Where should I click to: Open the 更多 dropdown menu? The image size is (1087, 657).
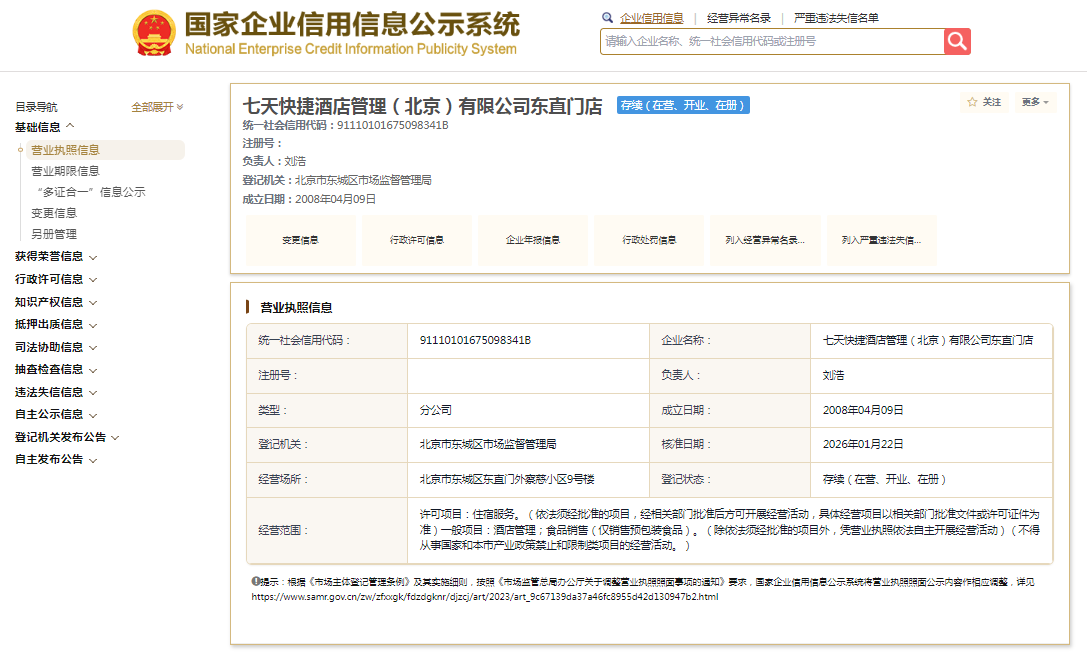click(x=1034, y=102)
